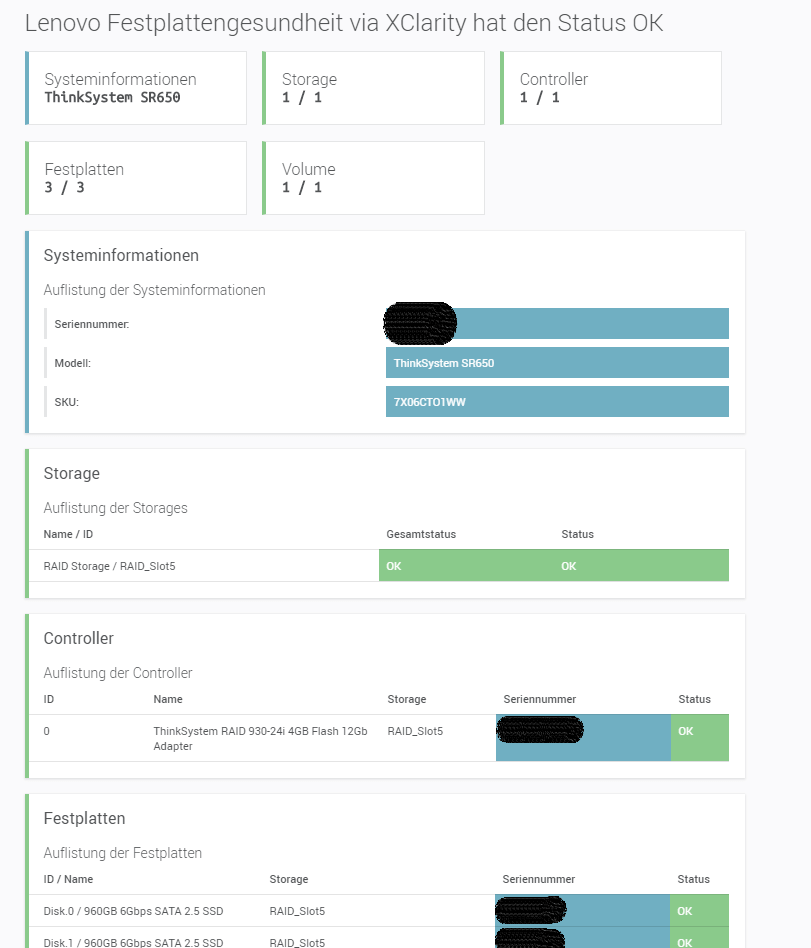Click the Name / ID header in Storage
This screenshot has height=948, width=811.
click(x=72, y=534)
